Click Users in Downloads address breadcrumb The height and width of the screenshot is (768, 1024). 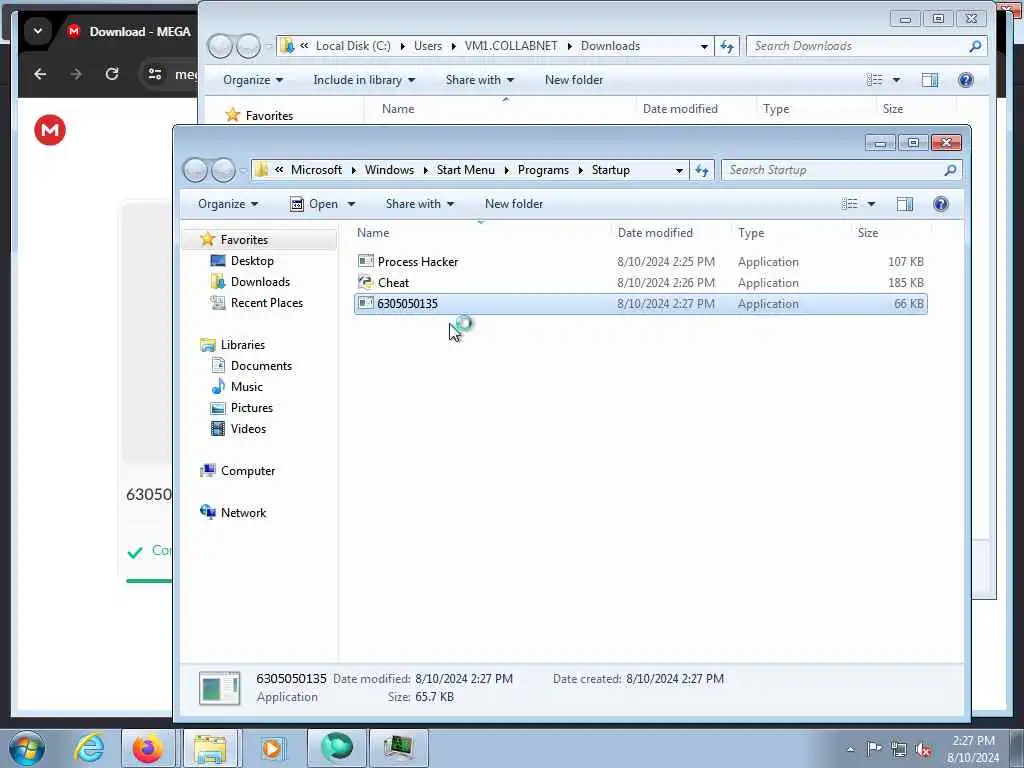pos(428,46)
